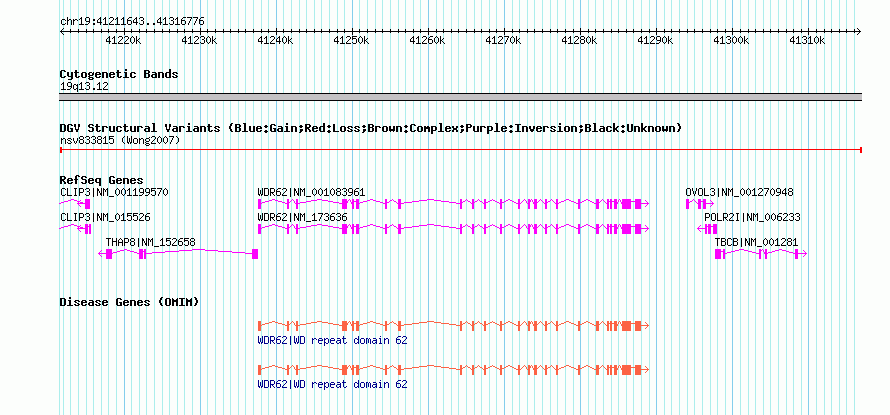Click the 41230k ruler tick label
Viewport: 890px width, 415px height.
click(x=198, y=41)
